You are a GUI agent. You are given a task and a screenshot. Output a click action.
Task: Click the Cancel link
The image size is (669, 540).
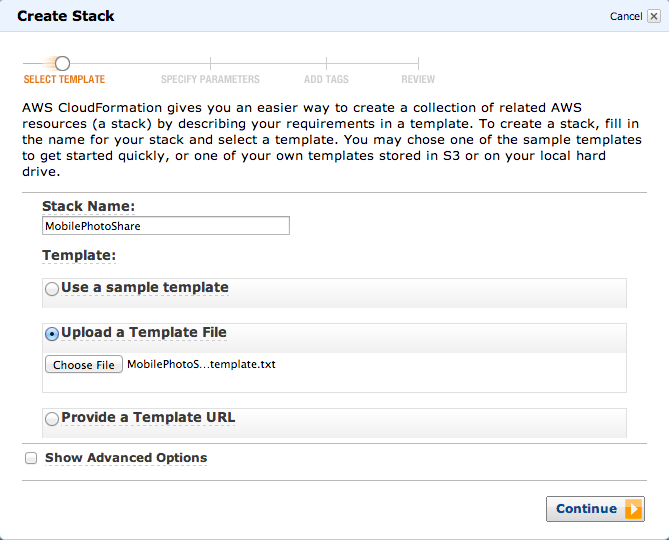tap(626, 16)
